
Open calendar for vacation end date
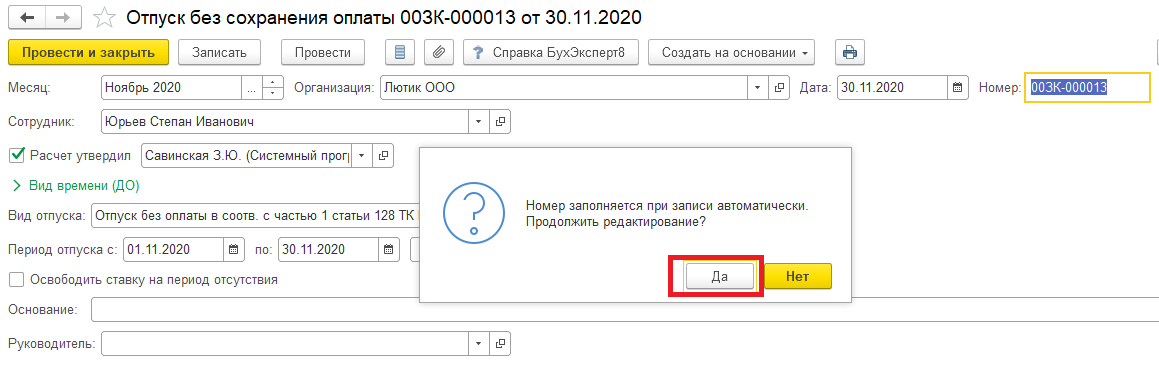point(389,249)
